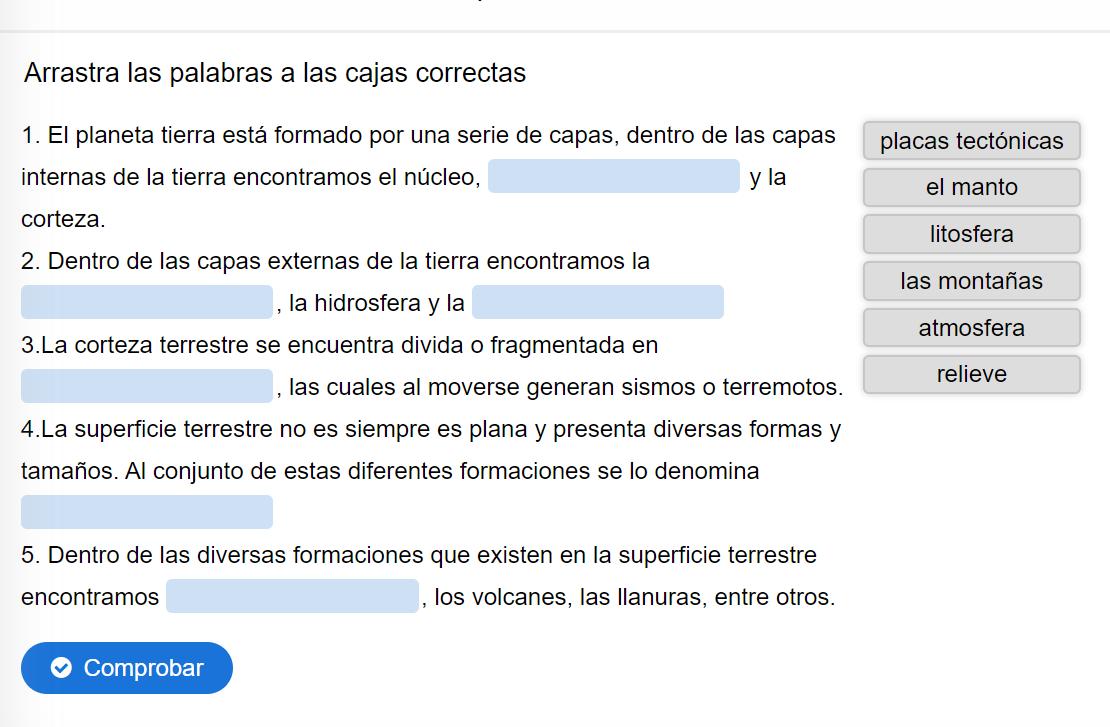The height and width of the screenshot is (727, 1110).
Task: Click the "relieve" word tile
Action: [971, 374]
